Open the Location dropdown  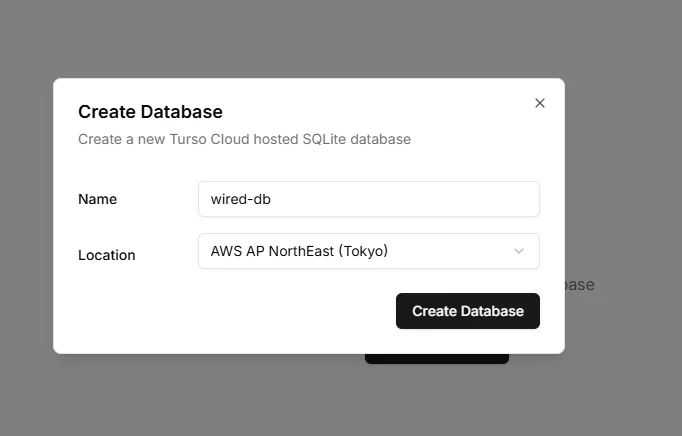click(368, 251)
